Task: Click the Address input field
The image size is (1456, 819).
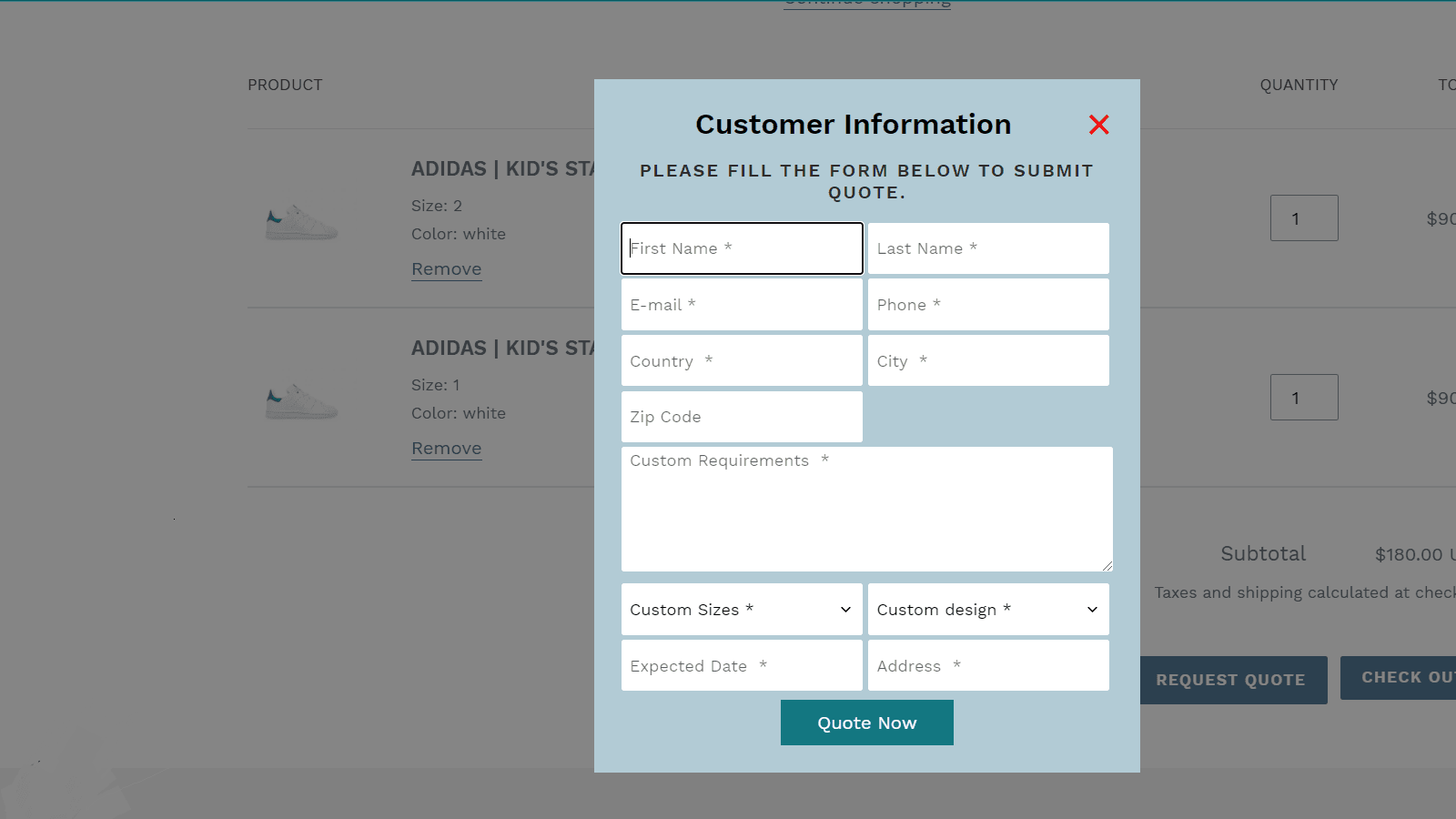Action: click(x=988, y=665)
